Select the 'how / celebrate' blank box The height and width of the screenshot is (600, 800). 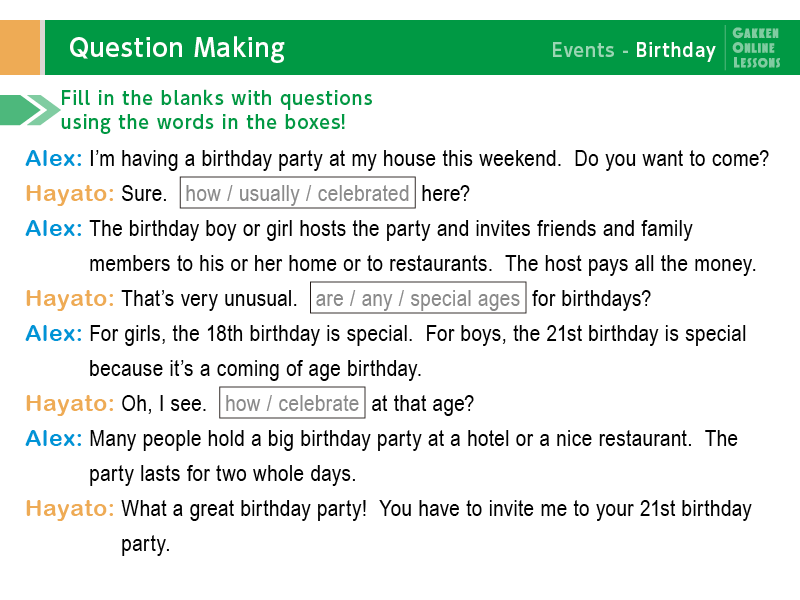click(x=292, y=403)
